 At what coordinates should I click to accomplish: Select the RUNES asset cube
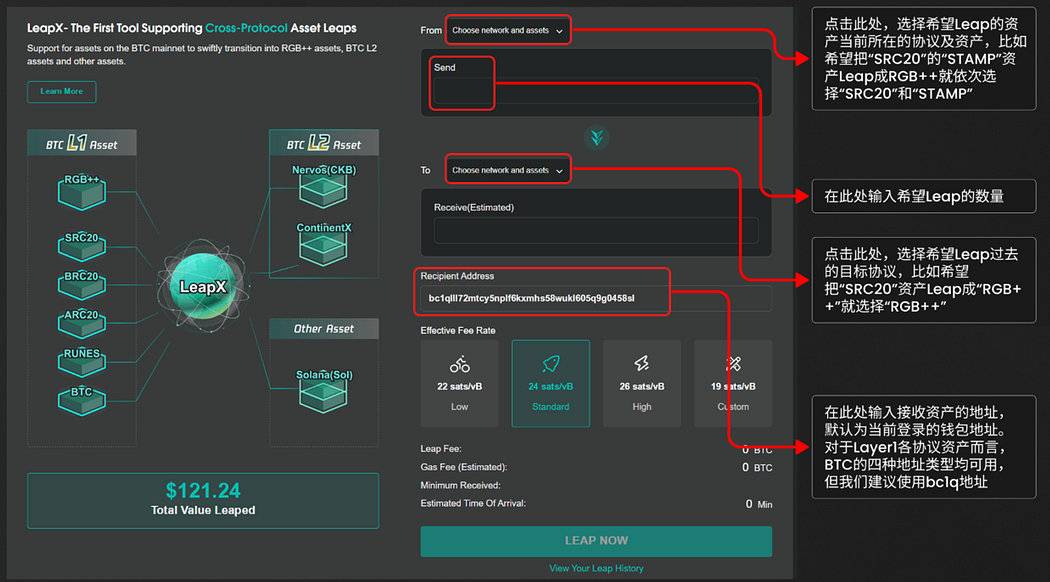click(x=82, y=362)
